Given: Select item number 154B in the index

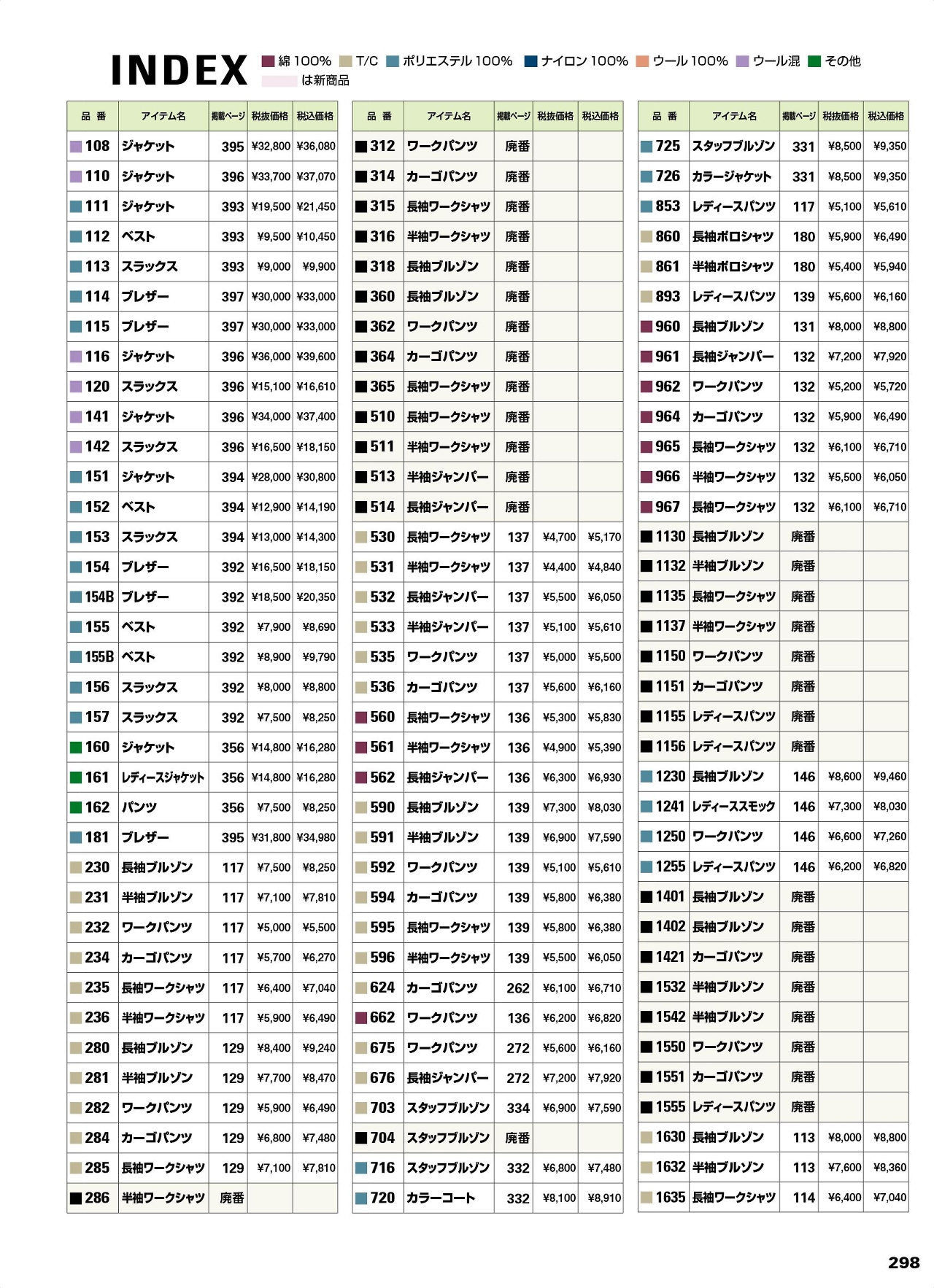Looking at the screenshot, I should (x=99, y=597).
